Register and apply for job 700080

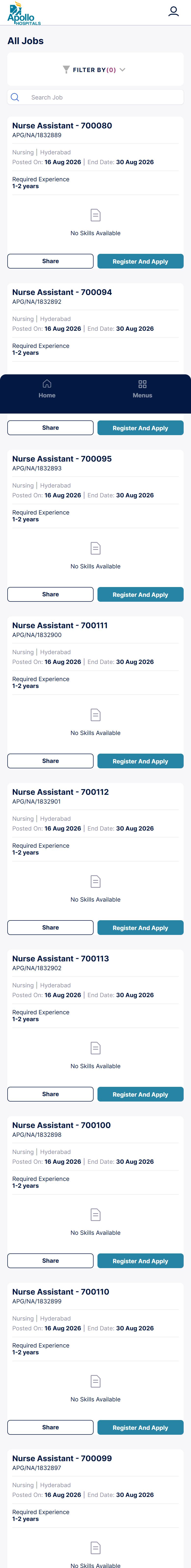[x=141, y=261]
